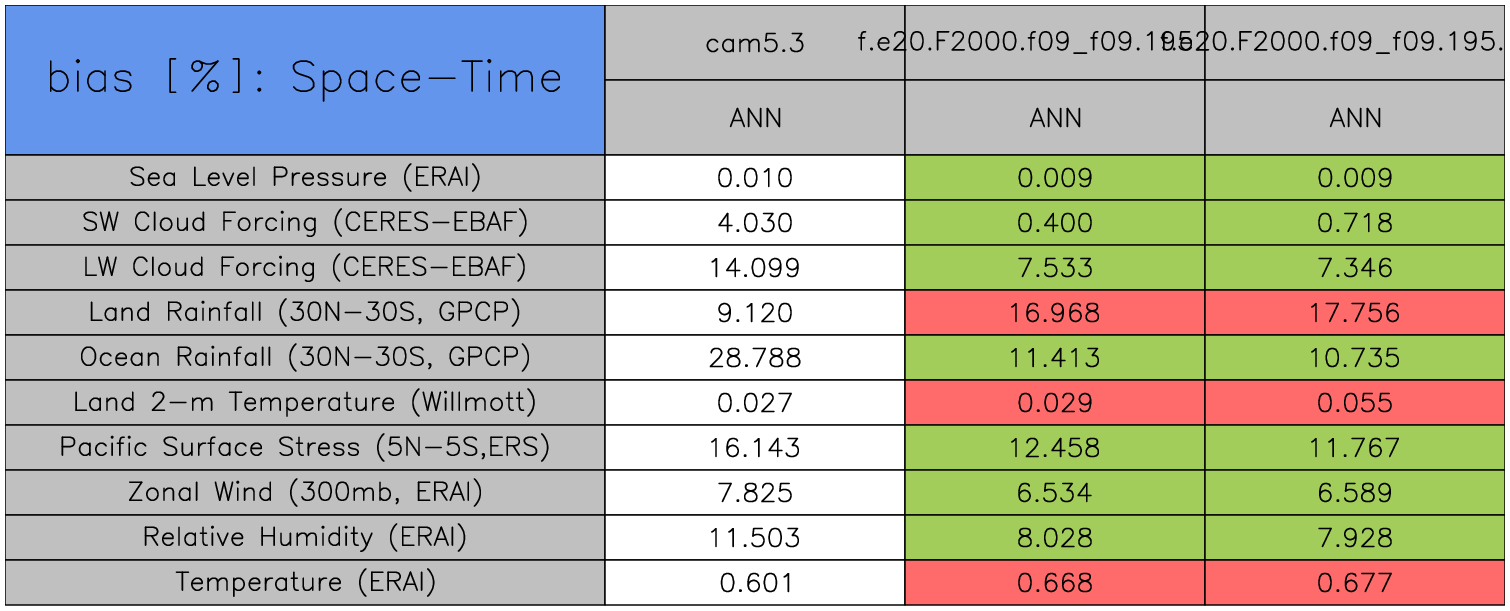Click the Land Rainfall (30N-30S, GPCP) label
This screenshot has height=611, width=1510.
305,313
